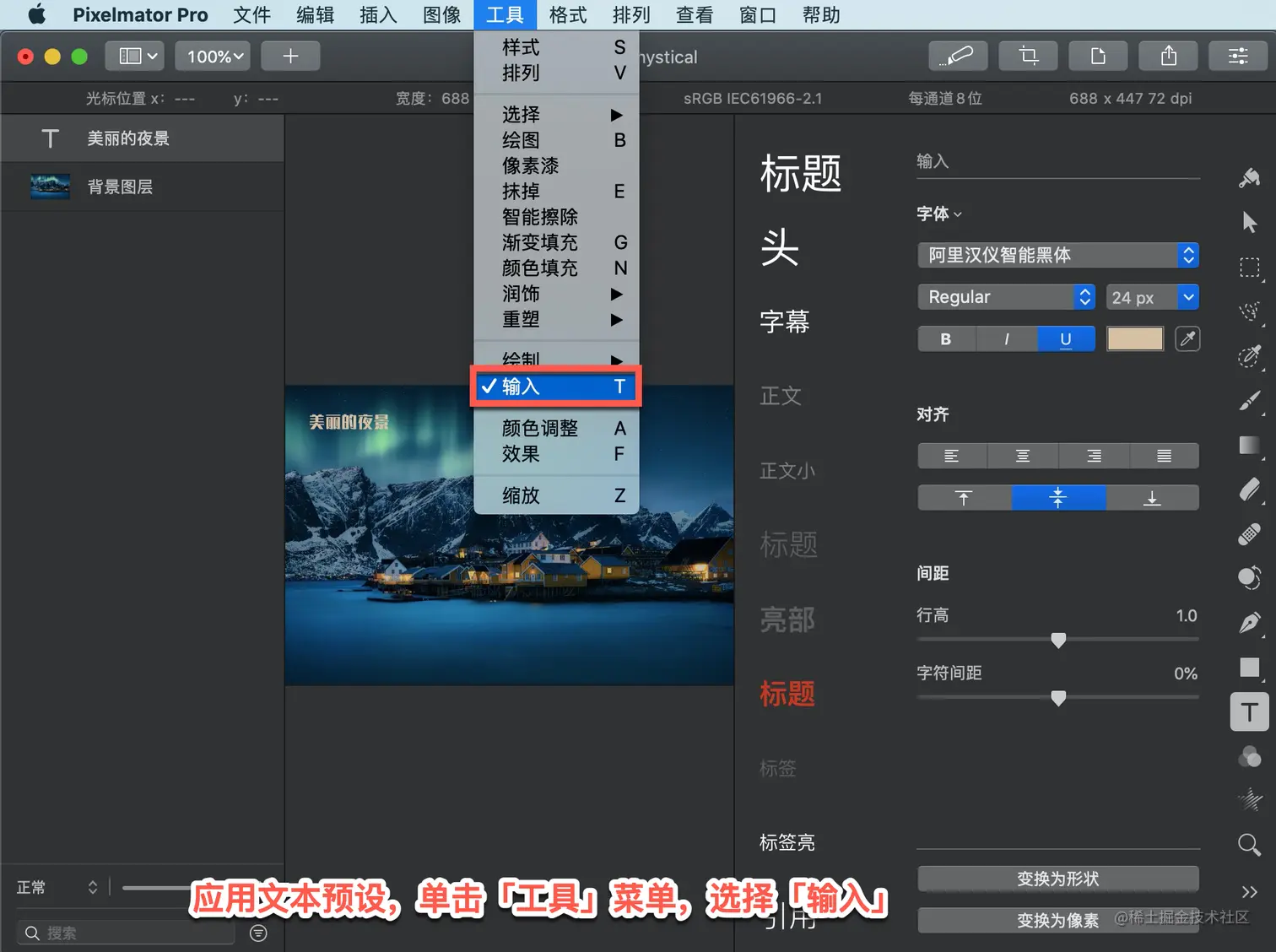Open the text color swatch
Image resolution: width=1276 pixels, height=952 pixels.
(x=1135, y=338)
